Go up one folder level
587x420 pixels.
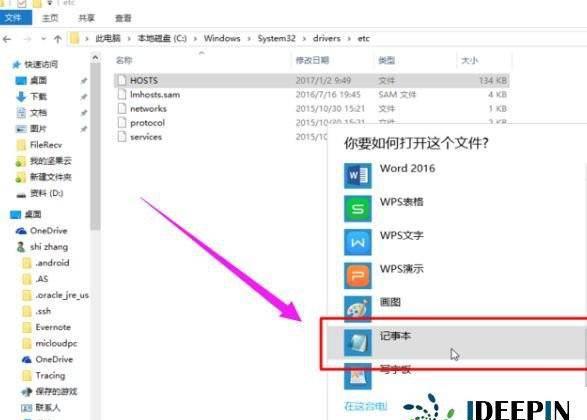[x=58, y=39]
